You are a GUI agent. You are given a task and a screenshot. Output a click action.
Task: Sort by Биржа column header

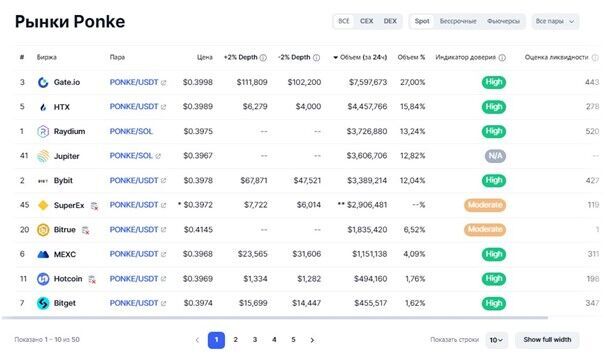tap(47, 58)
